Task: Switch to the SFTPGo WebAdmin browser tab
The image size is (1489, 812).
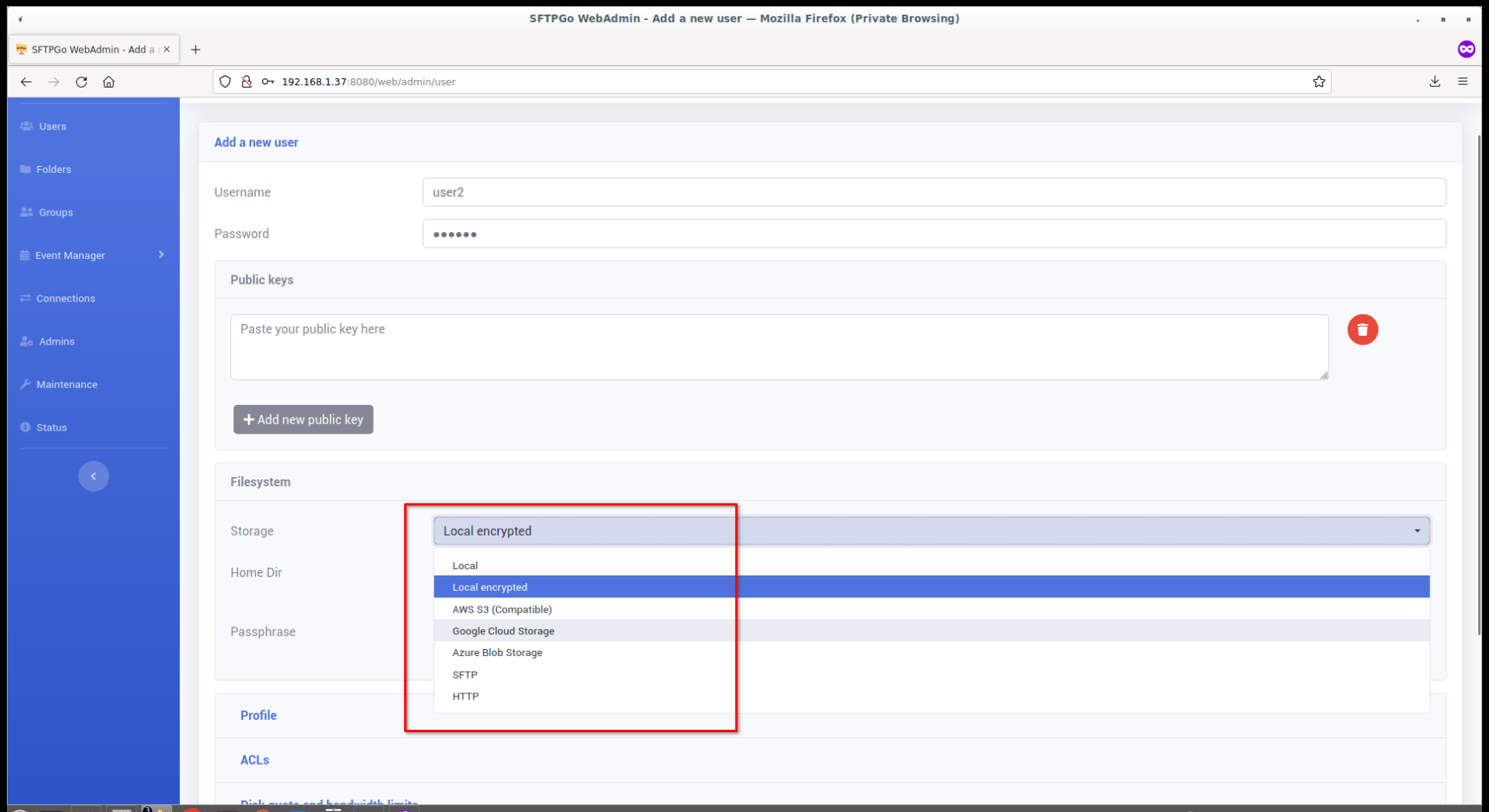Action: (87, 49)
